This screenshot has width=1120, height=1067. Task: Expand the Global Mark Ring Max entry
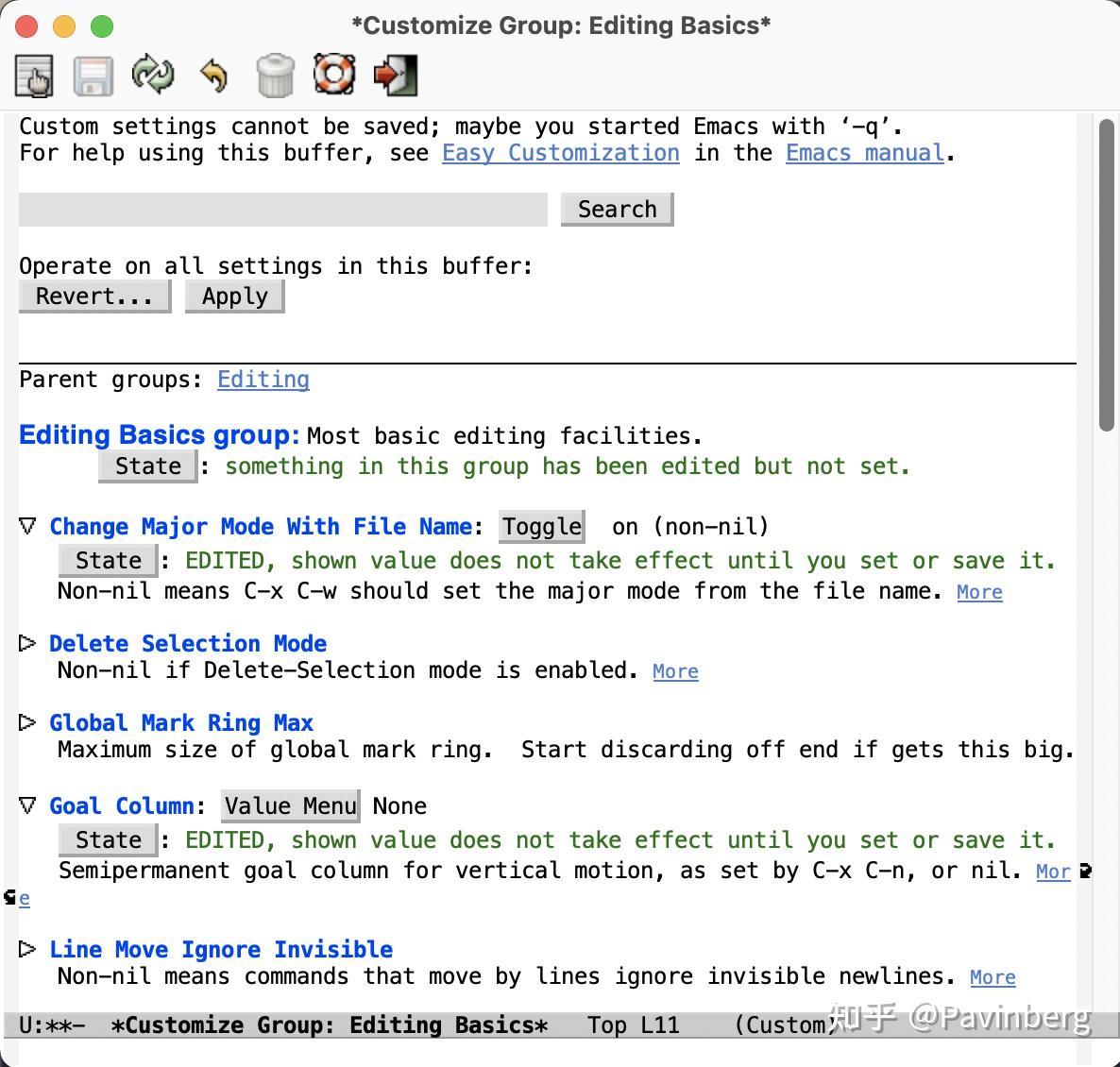(x=27, y=721)
